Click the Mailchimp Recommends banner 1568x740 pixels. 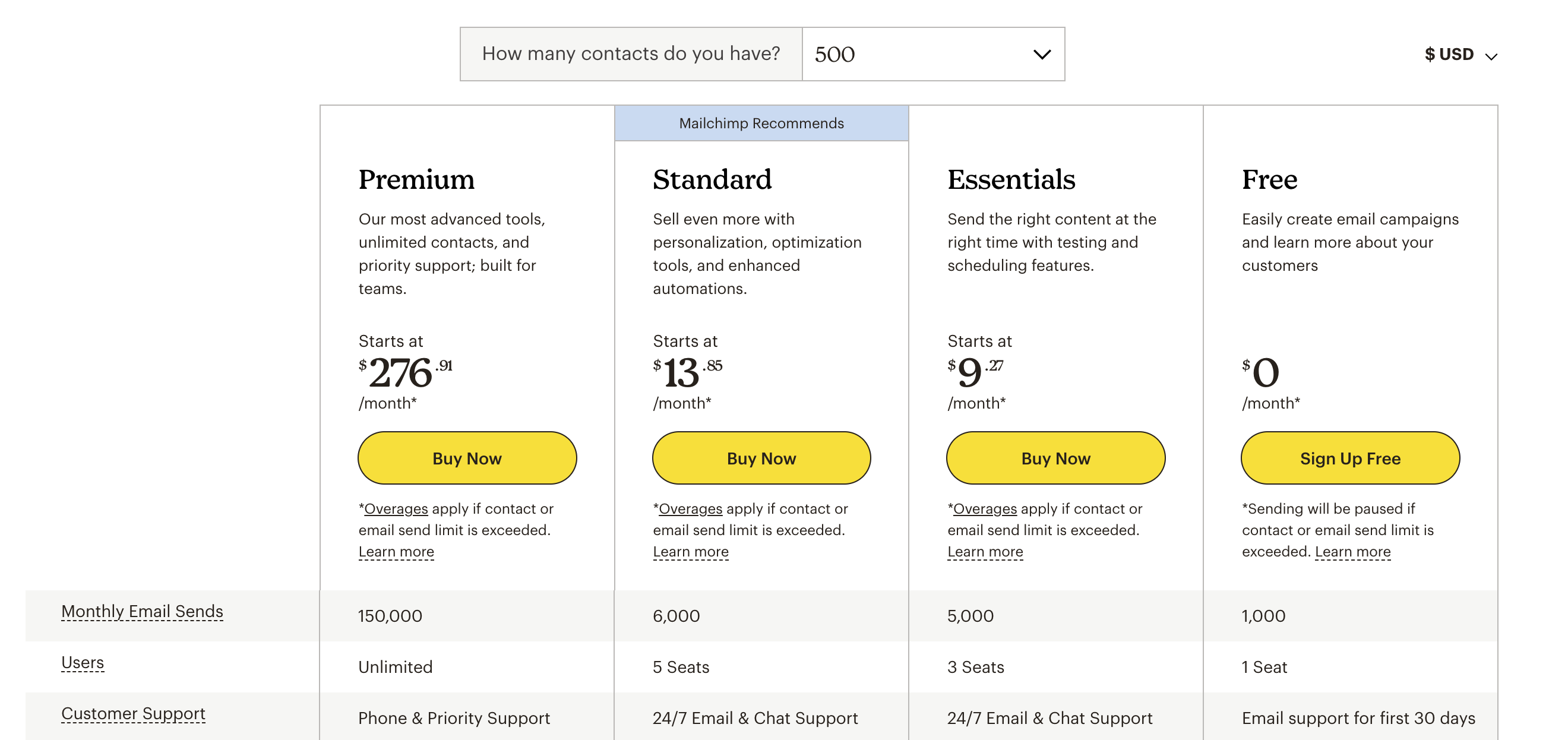pyautogui.click(x=761, y=122)
